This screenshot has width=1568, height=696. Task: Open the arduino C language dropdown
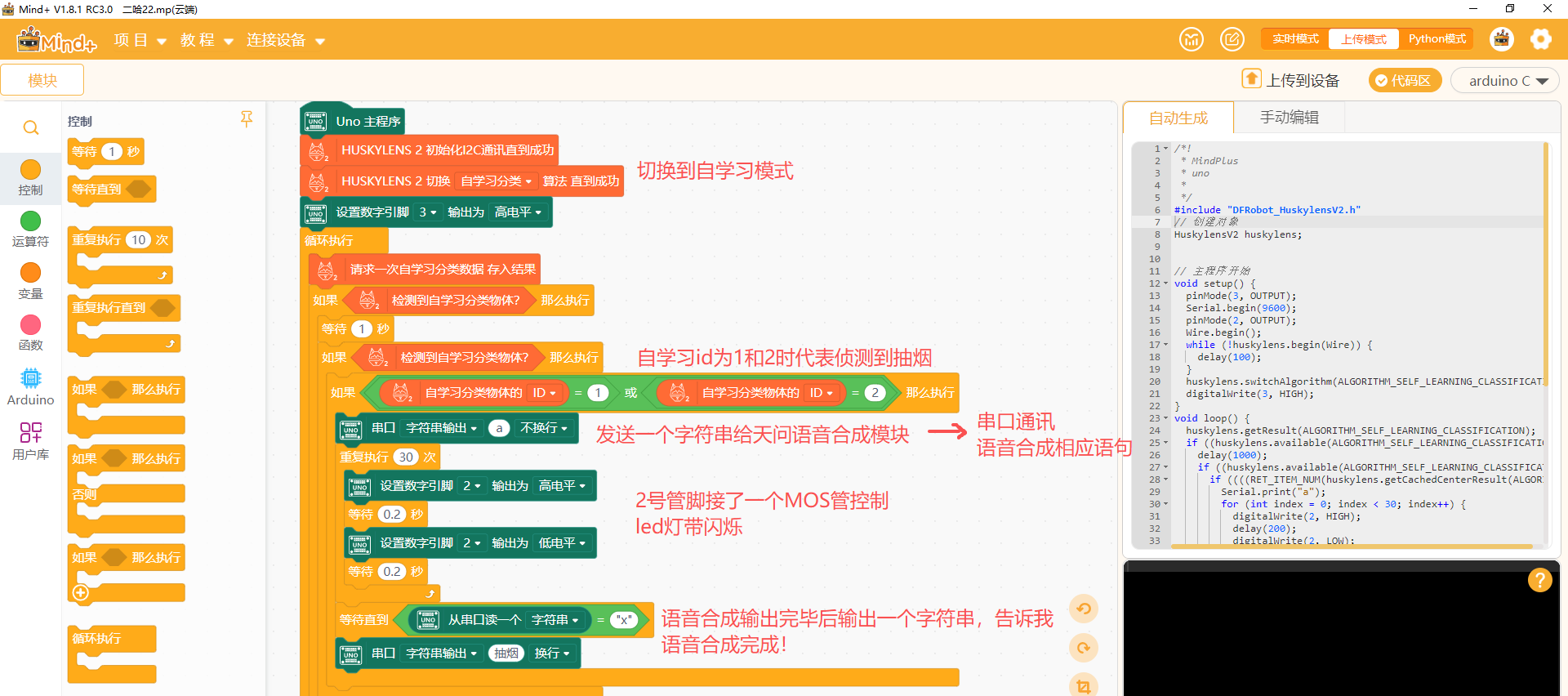click(1505, 80)
